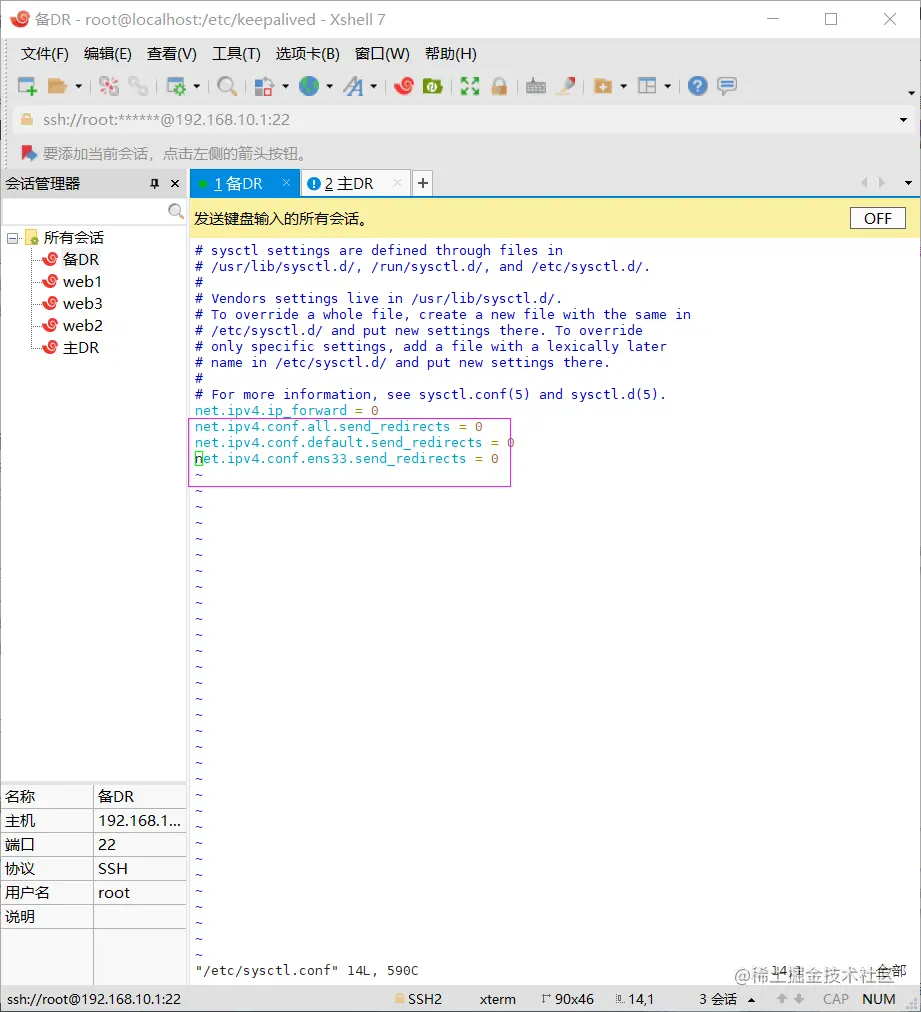Screen dimensions: 921x1012
Task: Click the keyboard icon in toolbar
Action: click(x=536, y=86)
